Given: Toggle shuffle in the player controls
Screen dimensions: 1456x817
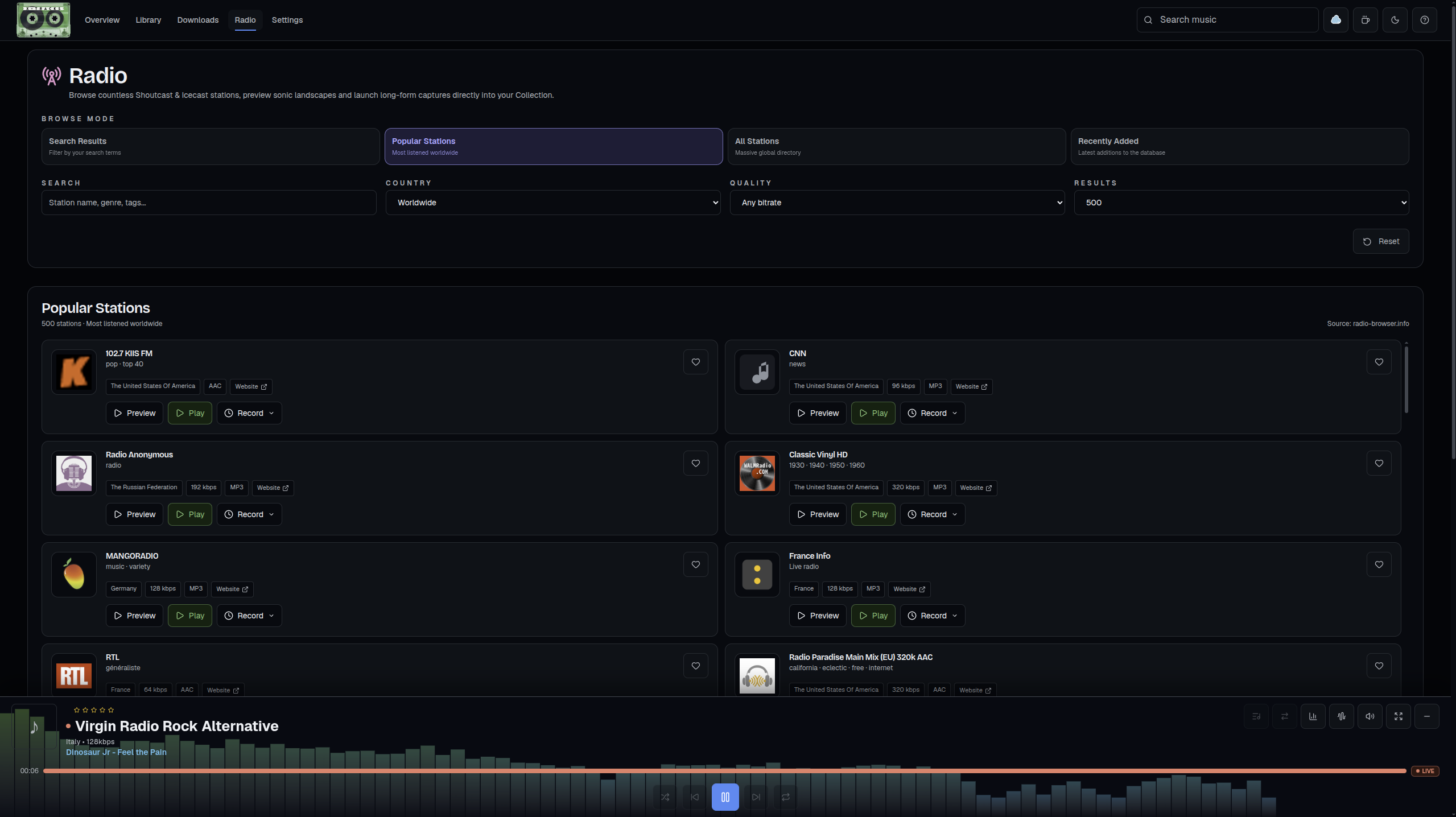Looking at the screenshot, I should pyautogui.click(x=665, y=797).
